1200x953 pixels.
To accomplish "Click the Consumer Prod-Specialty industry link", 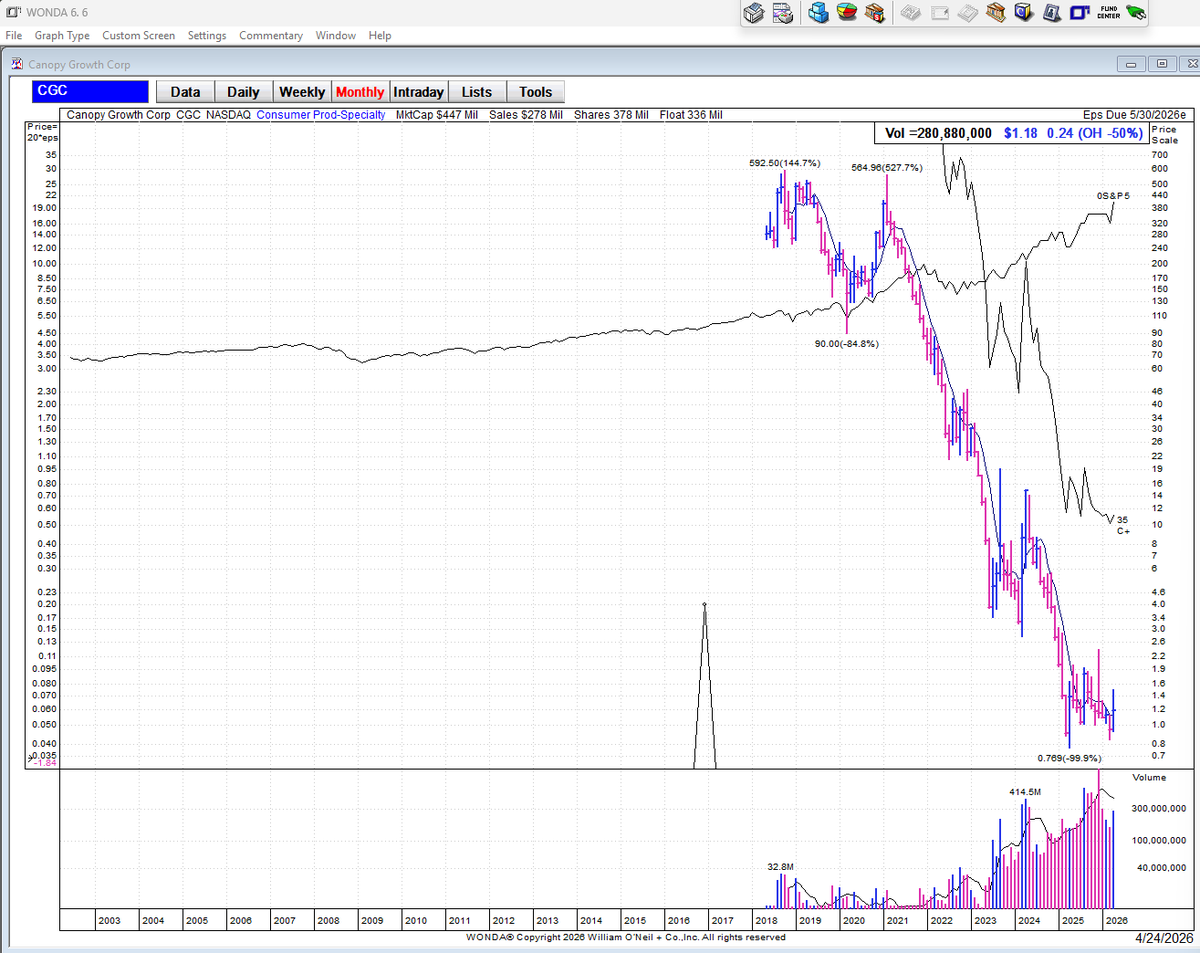I will click(320, 115).
